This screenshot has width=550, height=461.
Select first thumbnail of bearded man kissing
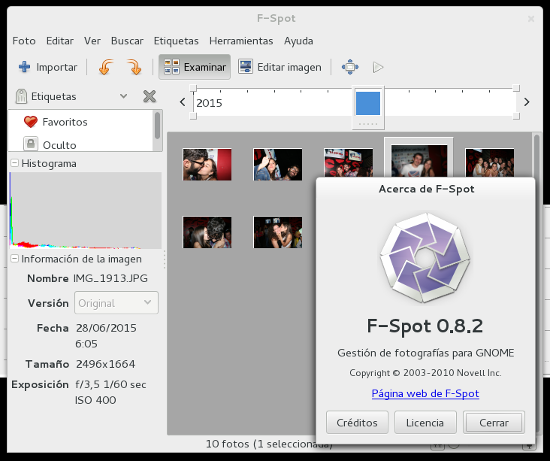(207, 164)
